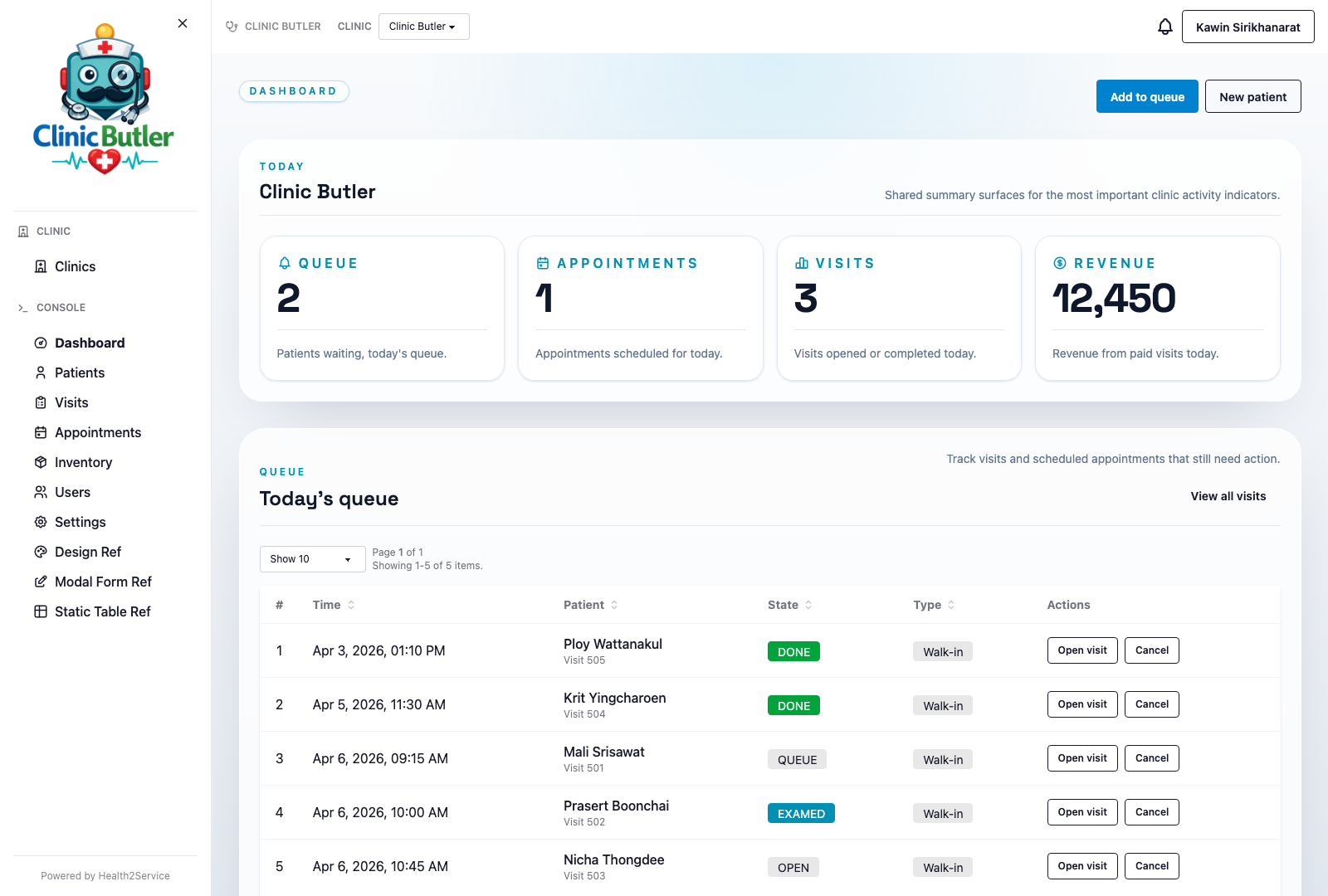The height and width of the screenshot is (896, 1328).
Task: Open the Appointments calendar icon
Action: point(41,432)
